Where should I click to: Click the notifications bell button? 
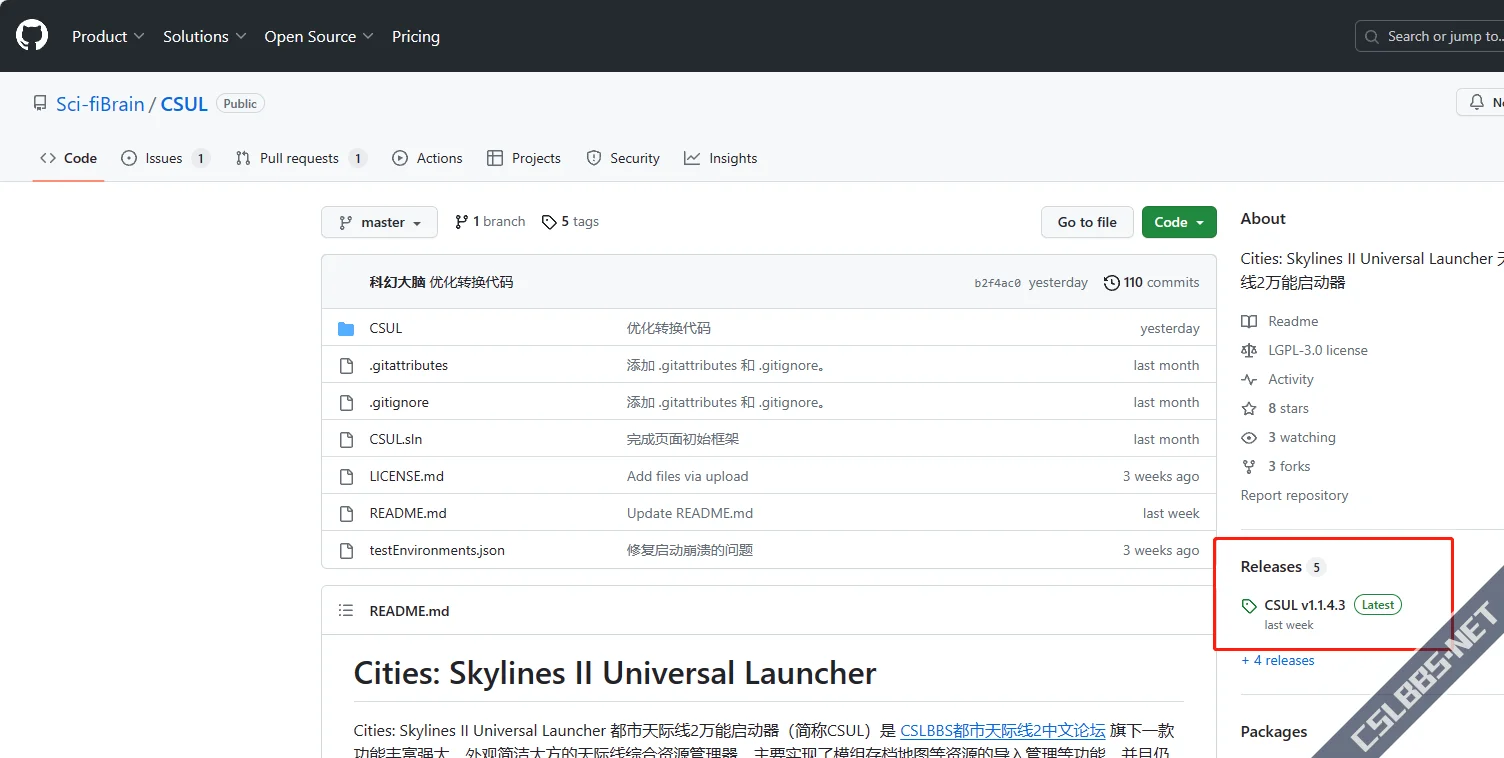1480,102
